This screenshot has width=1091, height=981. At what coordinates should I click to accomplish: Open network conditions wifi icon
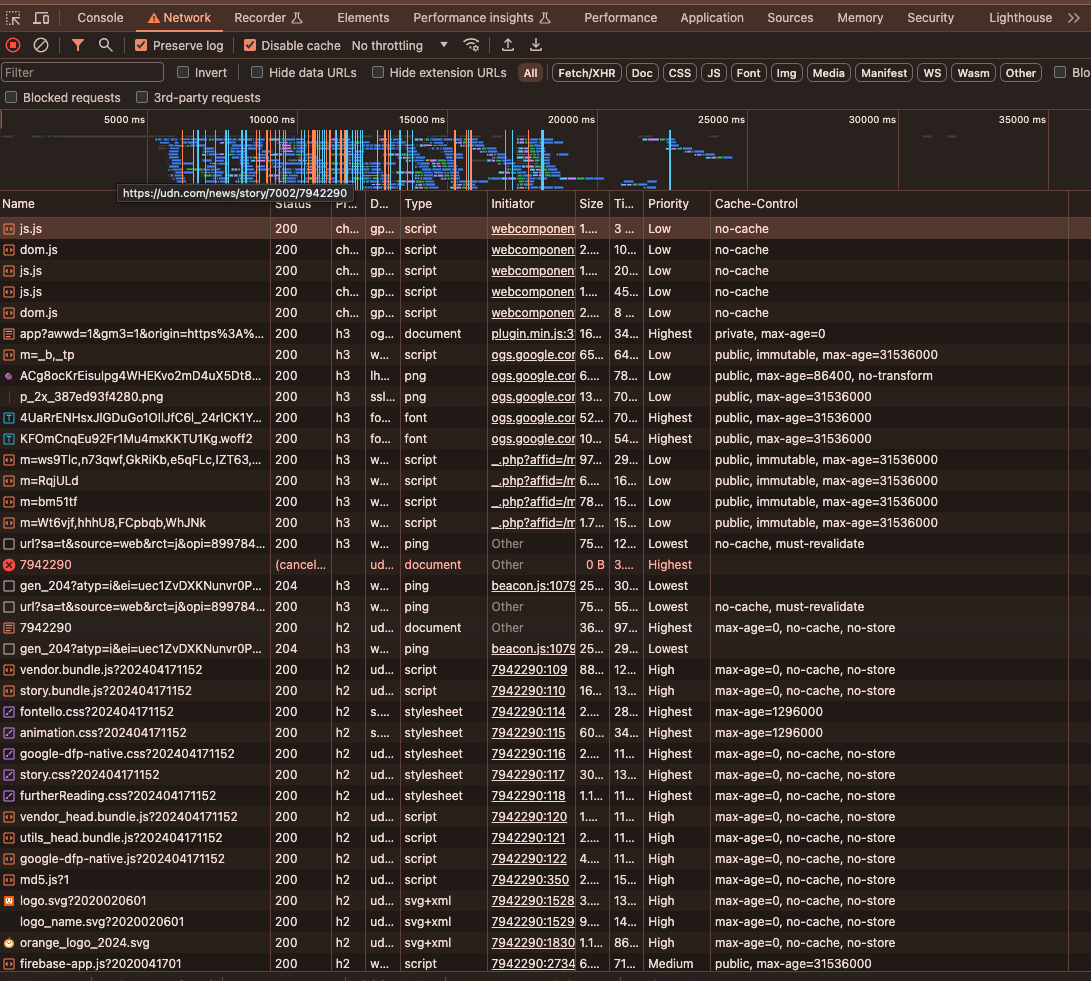[471, 45]
